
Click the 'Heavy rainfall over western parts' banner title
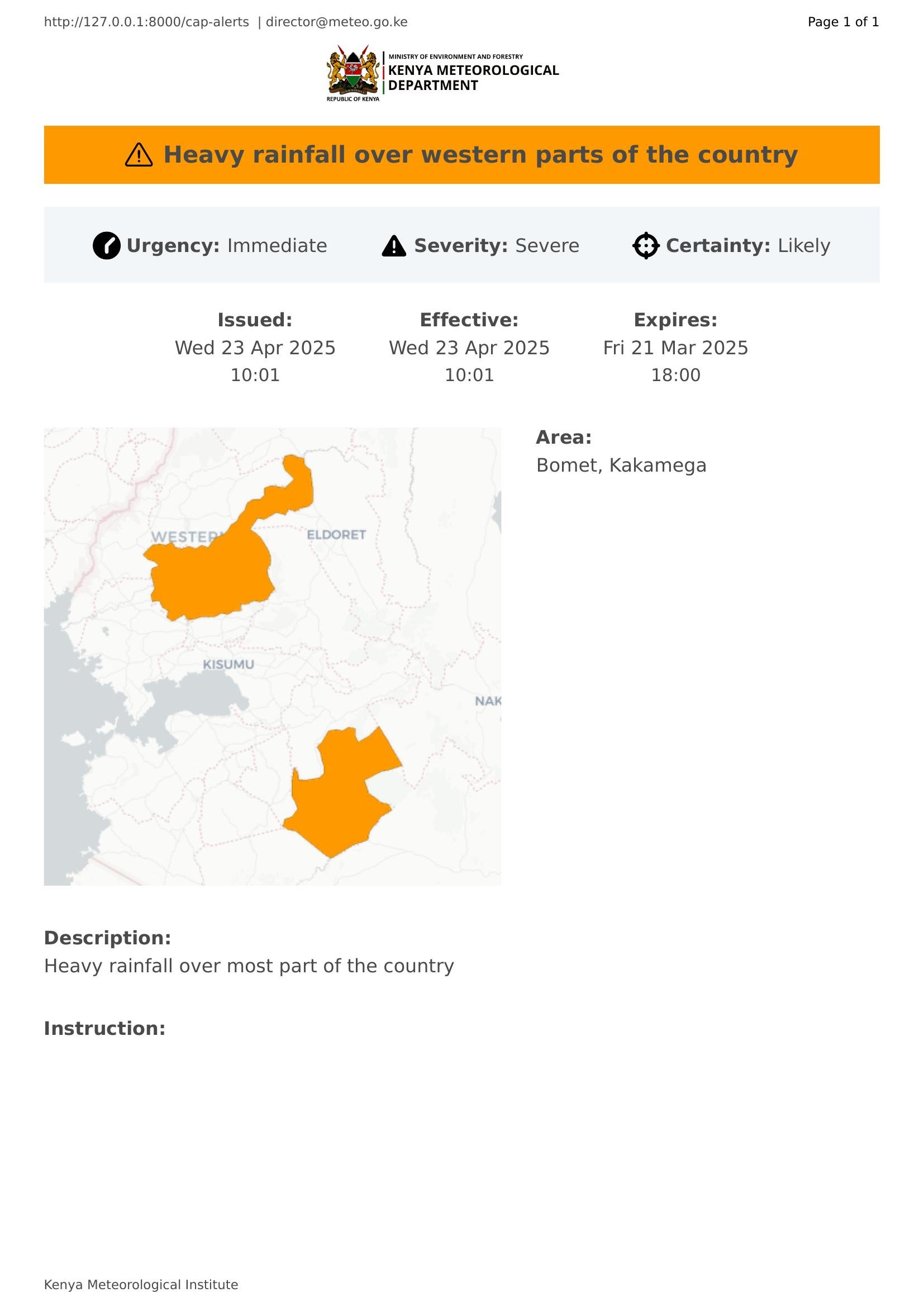pyautogui.click(x=480, y=155)
